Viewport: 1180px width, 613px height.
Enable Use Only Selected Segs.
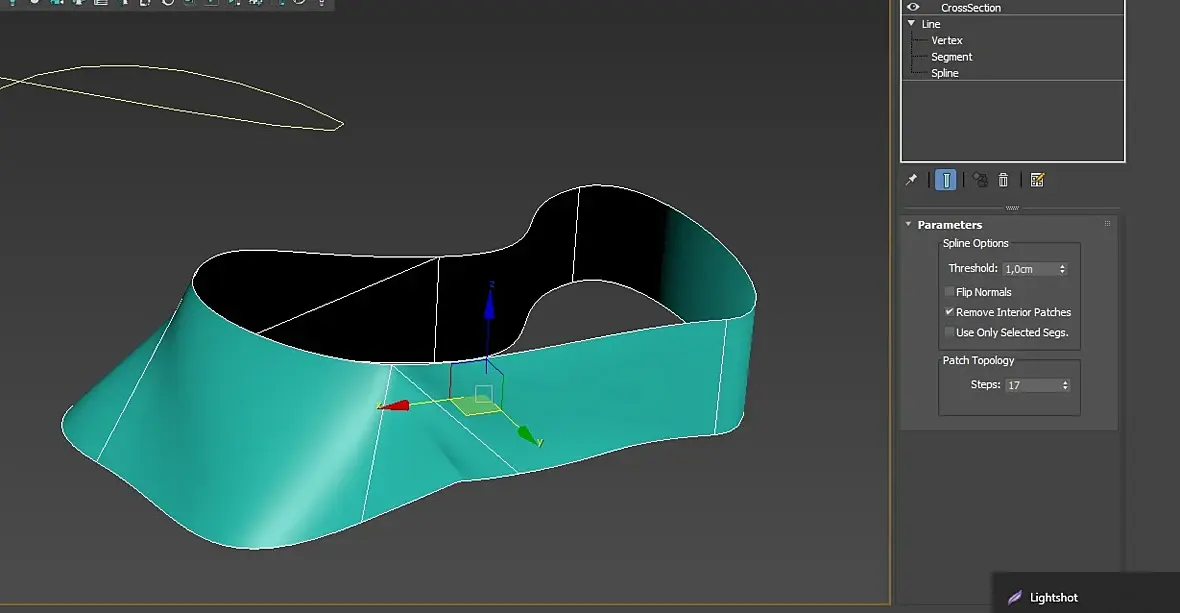click(949, 333)
